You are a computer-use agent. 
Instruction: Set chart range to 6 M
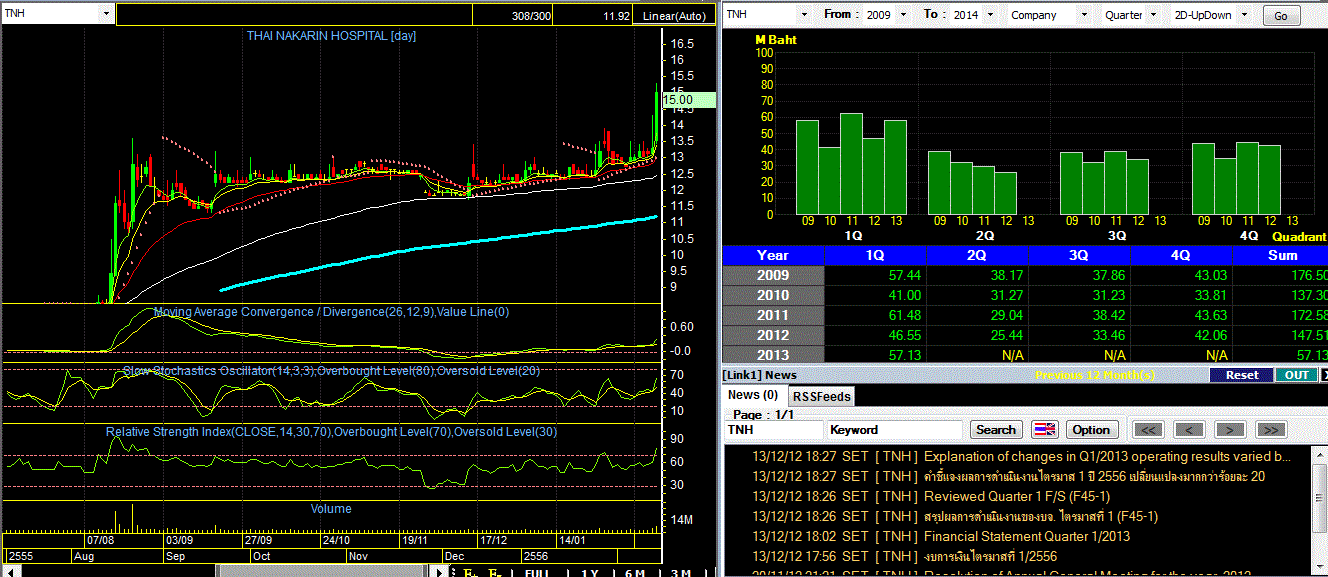pos(634,572)
